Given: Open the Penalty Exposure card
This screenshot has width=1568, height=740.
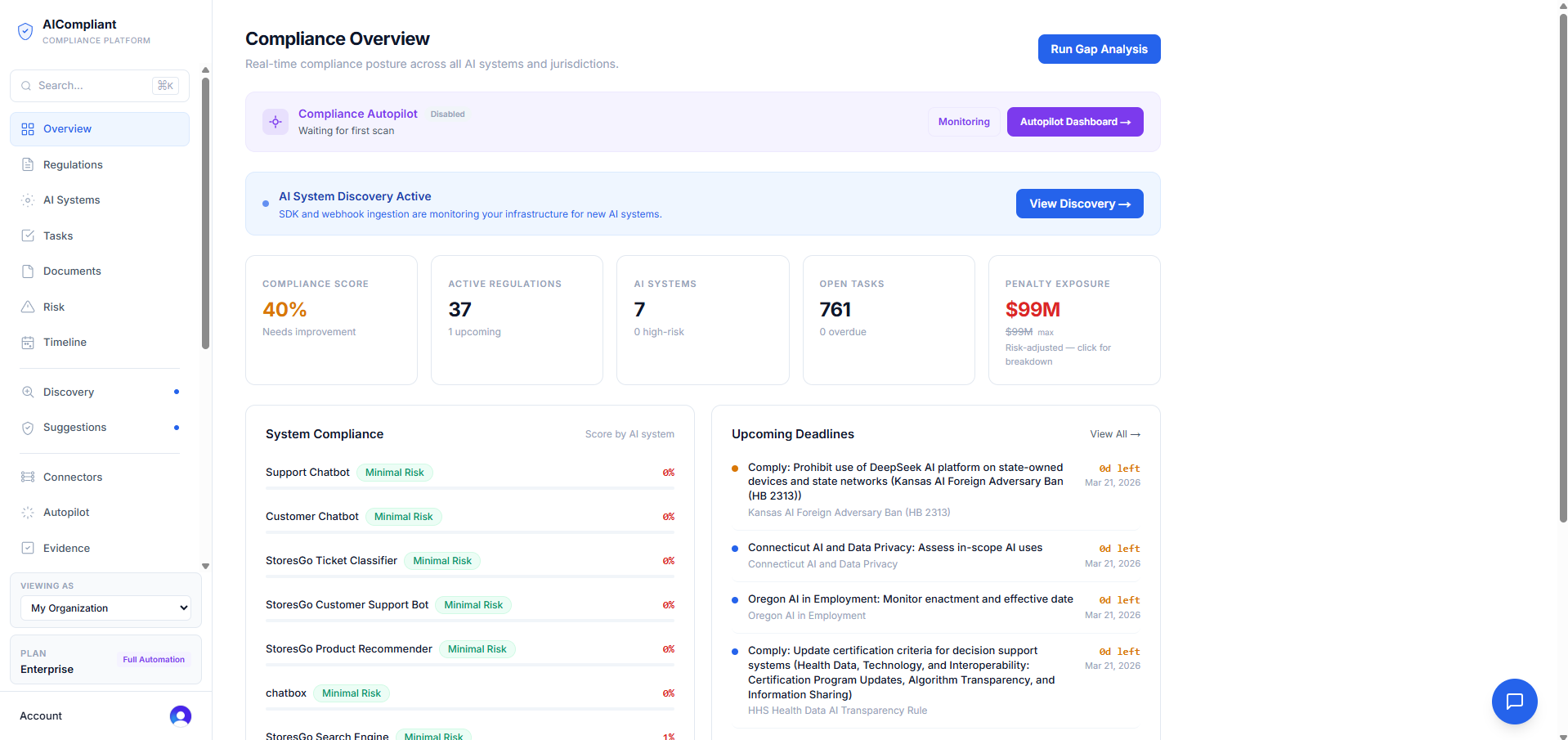Looking at the screenshot, I should click(x=1074, y=320).
